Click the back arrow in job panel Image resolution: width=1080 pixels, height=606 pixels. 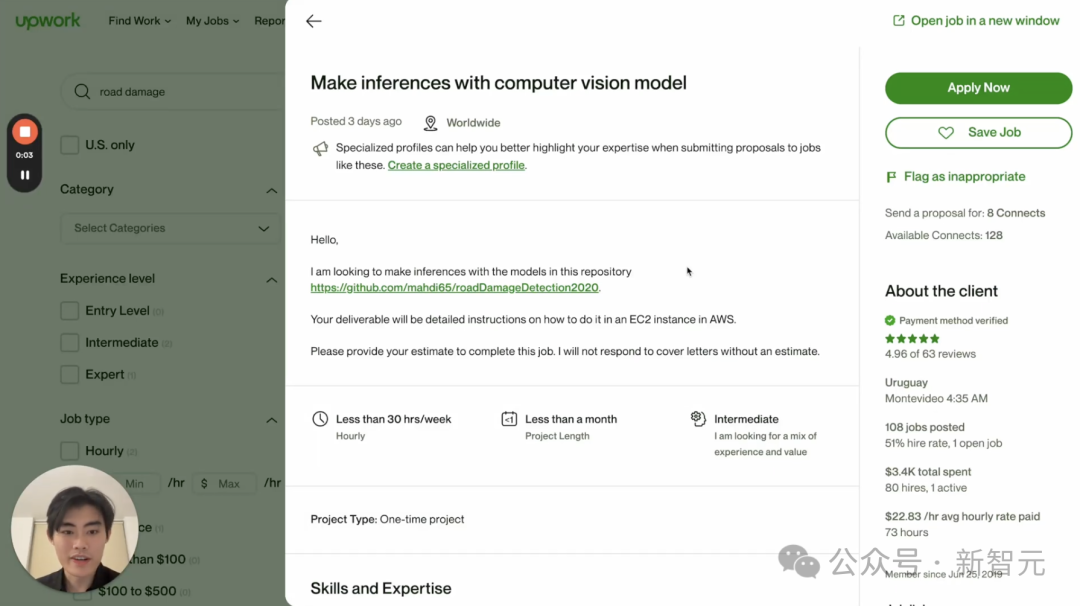click(x=314, y=21)
